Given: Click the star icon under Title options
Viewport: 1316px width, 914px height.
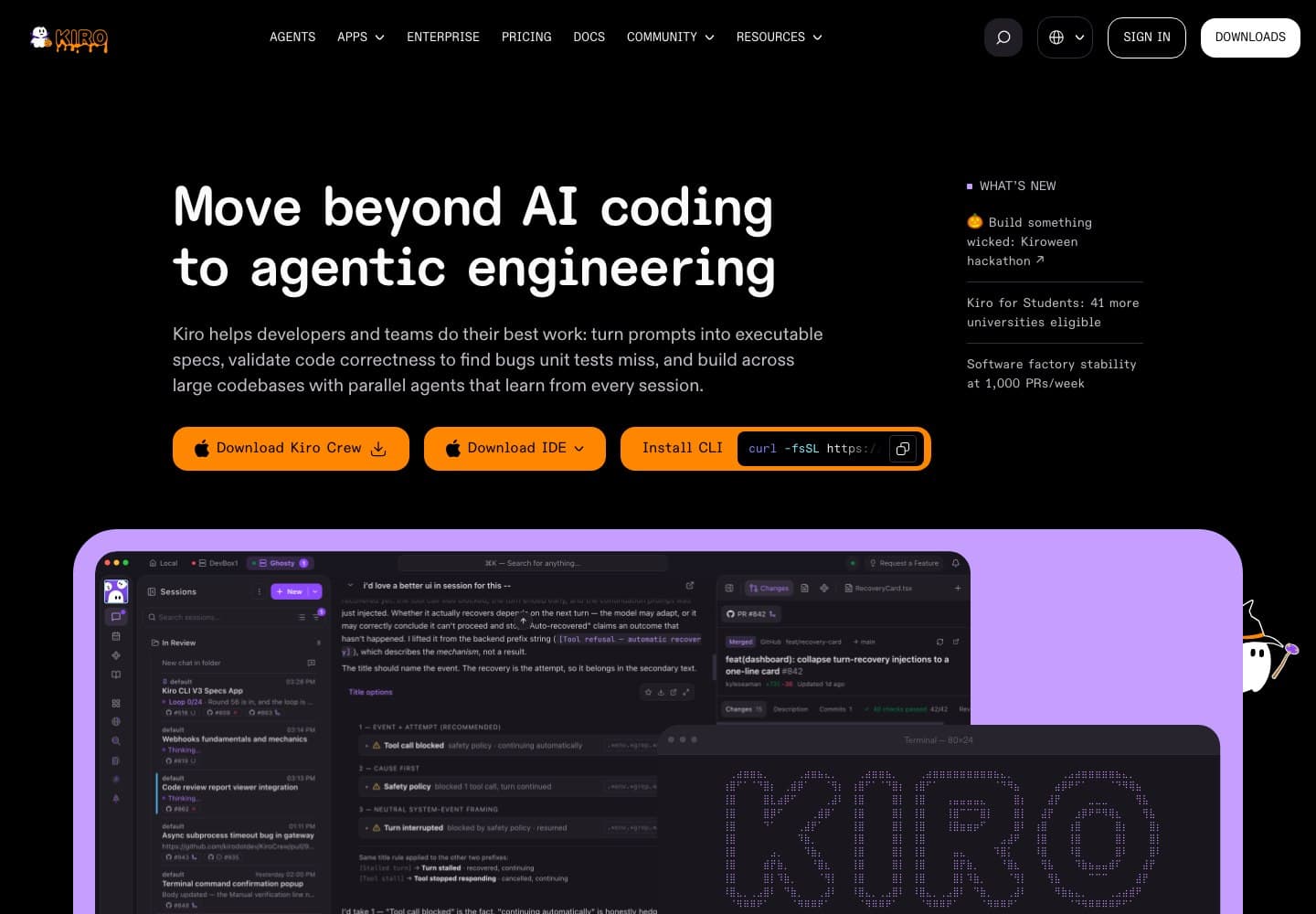Looking at the screenshot, I should [648, 692].
